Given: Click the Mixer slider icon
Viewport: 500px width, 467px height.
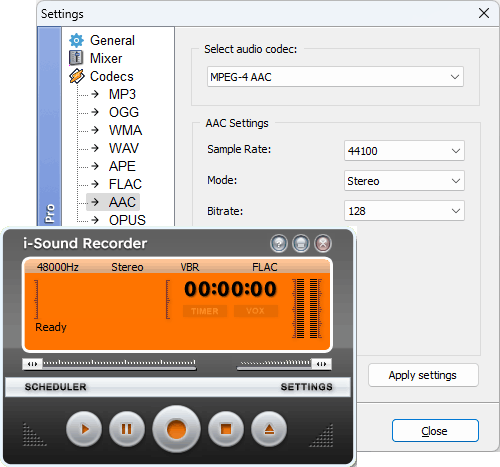Looking at the screenshot, I should tap(76, 58).
